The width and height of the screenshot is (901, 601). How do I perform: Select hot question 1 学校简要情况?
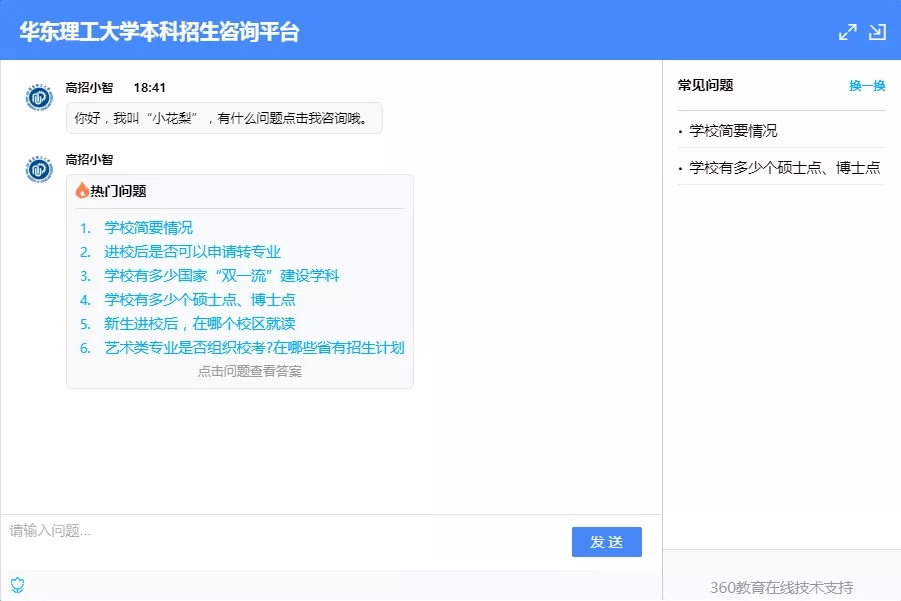[x=148, y=228]
